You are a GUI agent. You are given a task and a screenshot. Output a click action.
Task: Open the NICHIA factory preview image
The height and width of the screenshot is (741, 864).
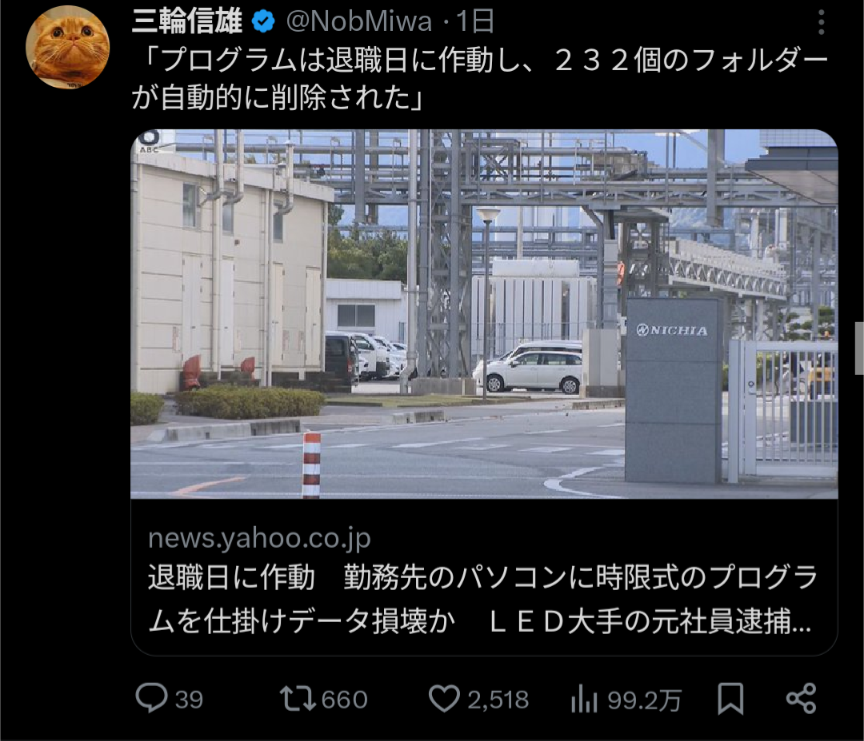click(484, 314)
